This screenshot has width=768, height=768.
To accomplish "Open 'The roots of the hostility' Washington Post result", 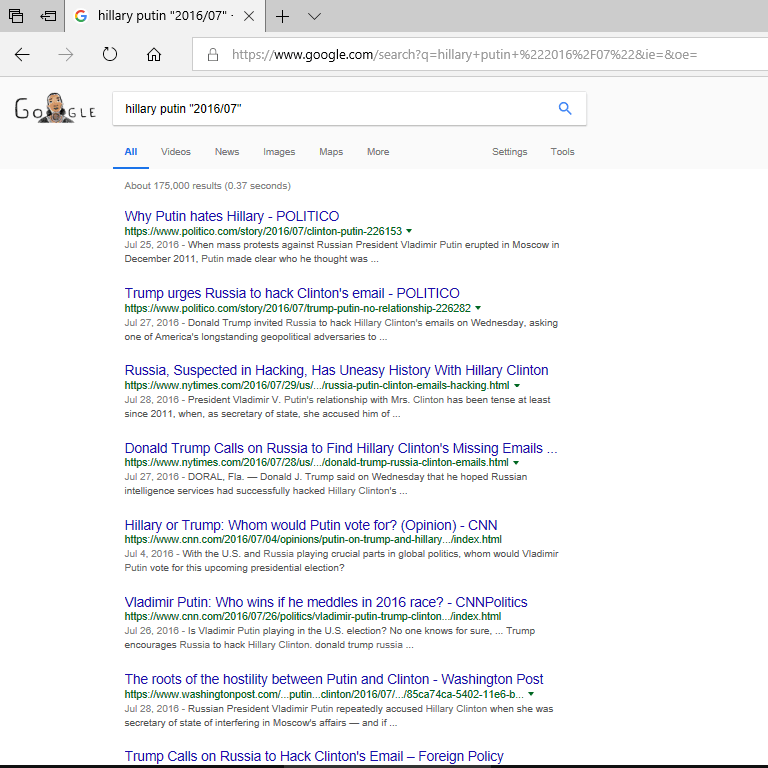I will click(334, 679).
